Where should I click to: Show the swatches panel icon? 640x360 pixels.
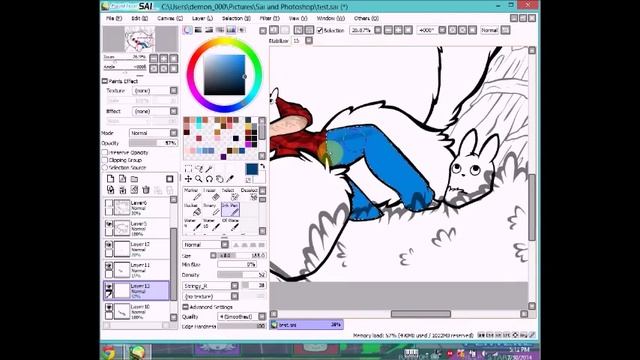click(x=231, y=30)
